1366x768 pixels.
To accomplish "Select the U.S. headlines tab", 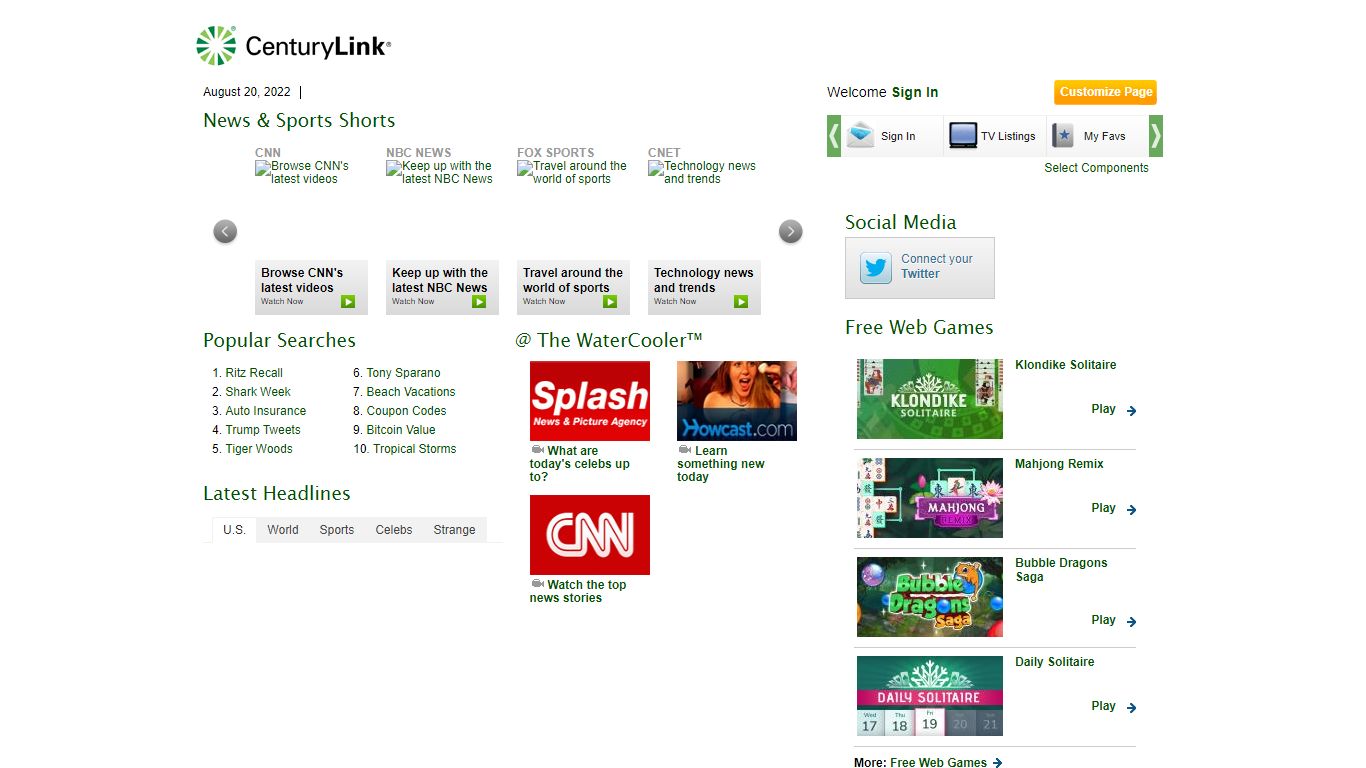I will [234, 530].
